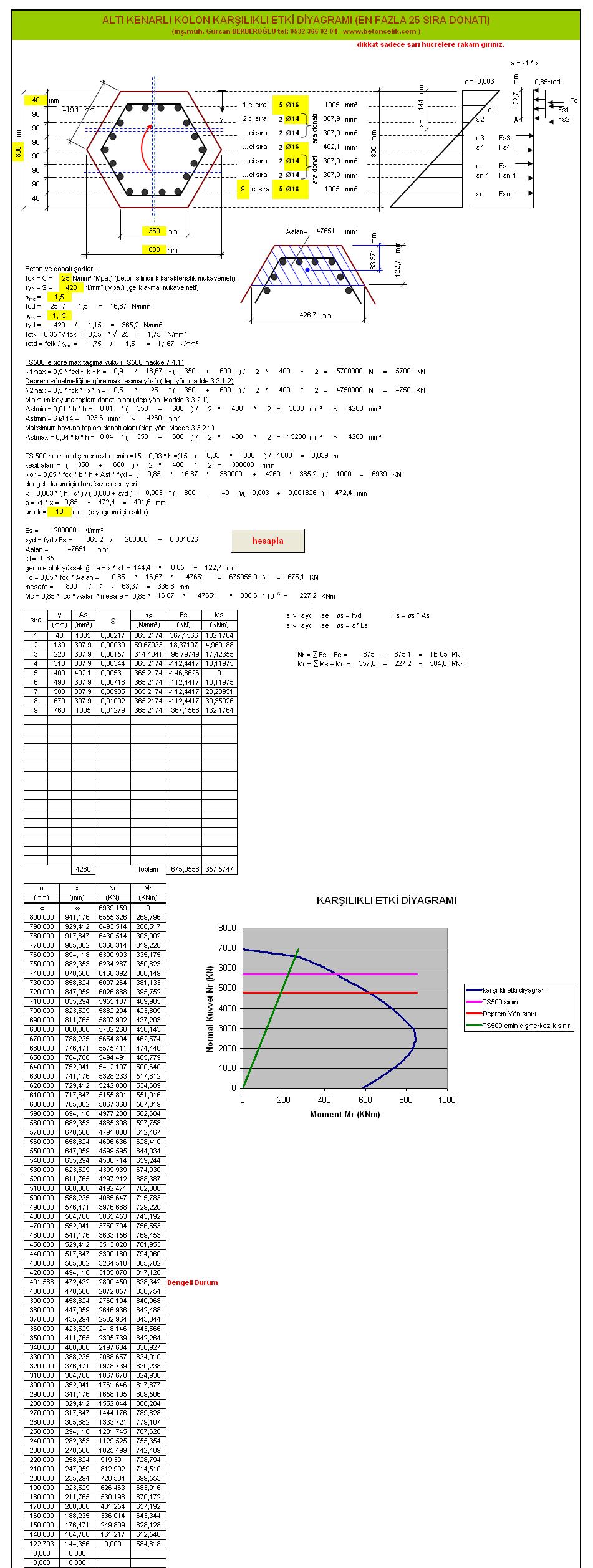Image resolution: width=593 pixels, height=1568 pixels.
Task: Click the Fs cell -146,8626
Action: coord(183,673)
